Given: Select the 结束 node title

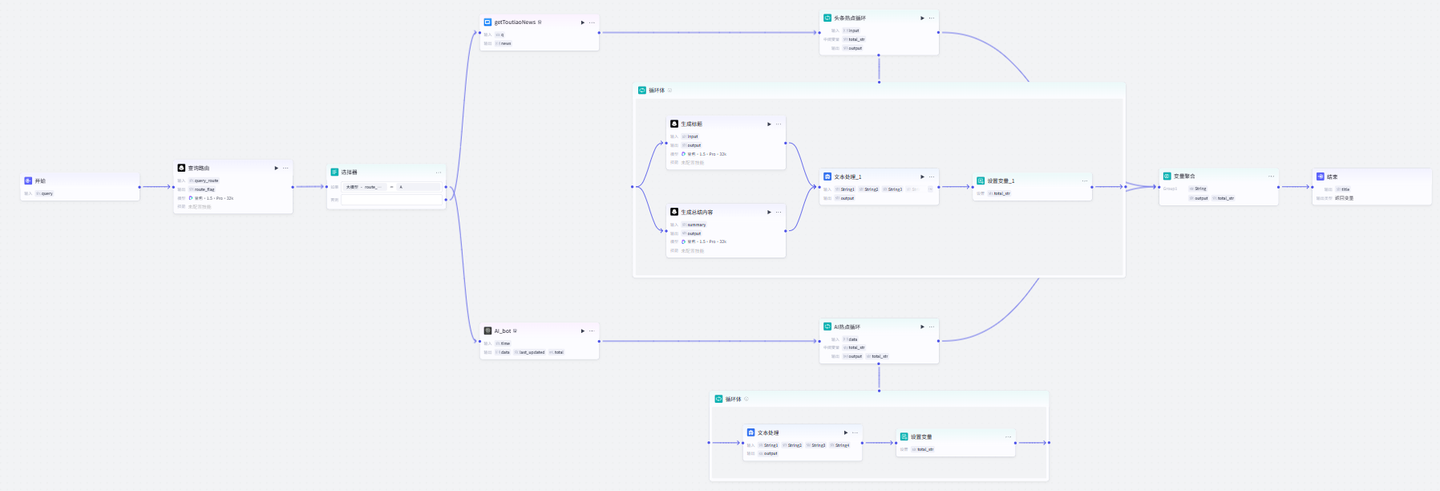Looking at the screenshot, I should pos(1332,177).
